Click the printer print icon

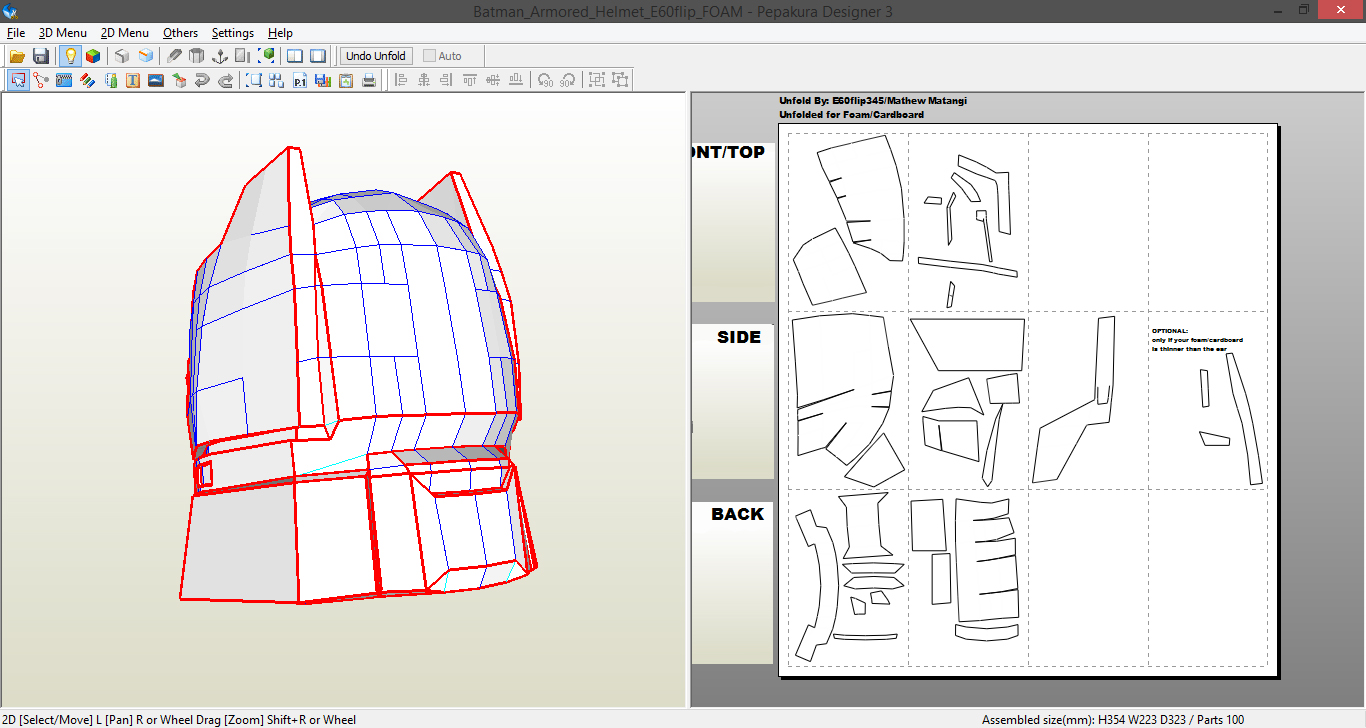click(x=369, y=80)
